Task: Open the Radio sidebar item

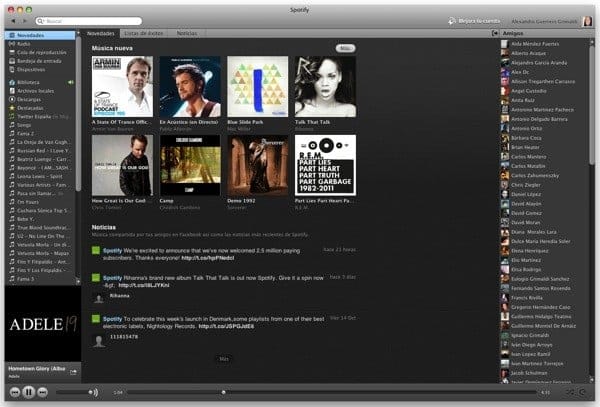Action: pos(40,44)
